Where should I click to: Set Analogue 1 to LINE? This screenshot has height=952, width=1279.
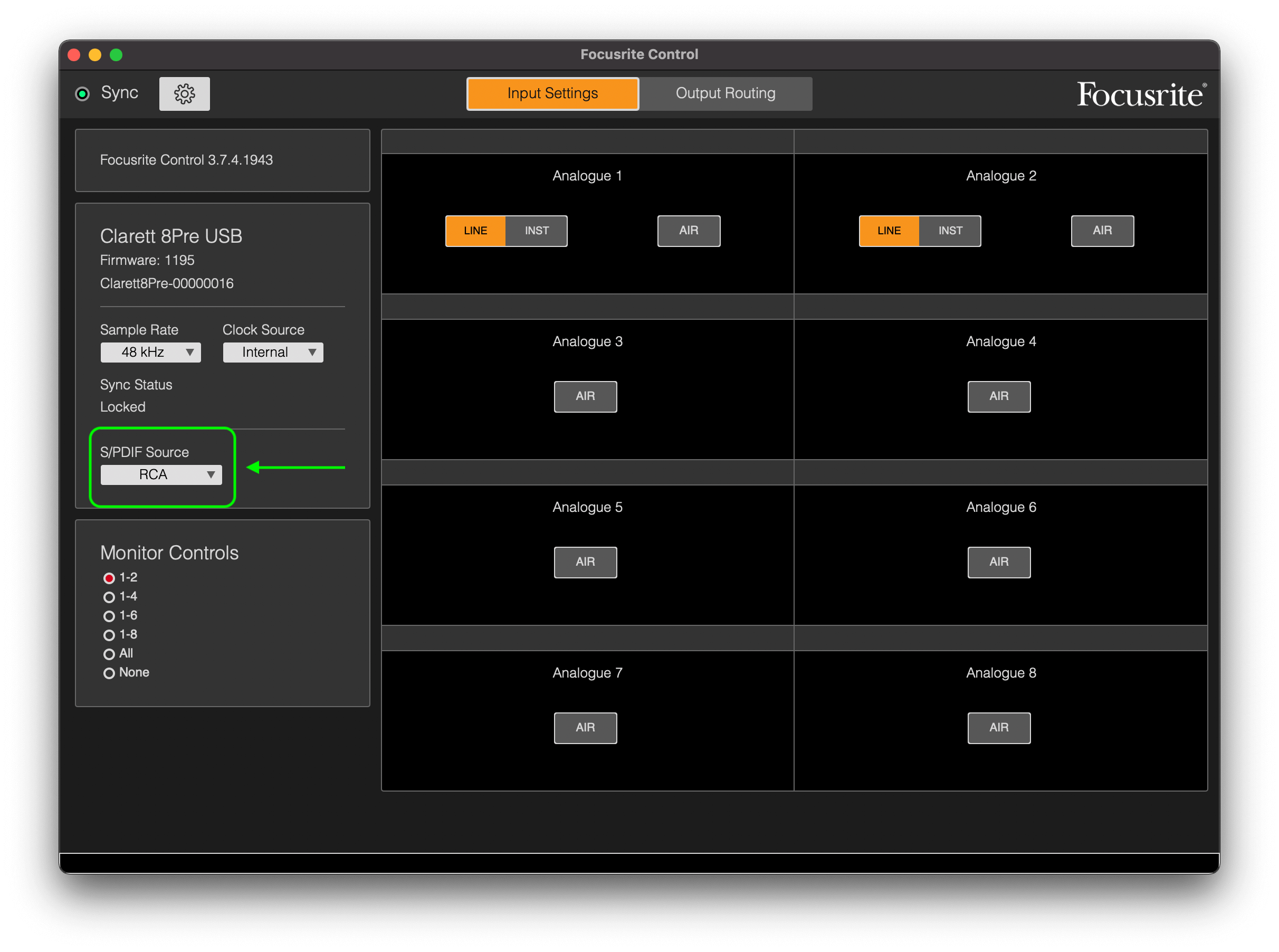(475, 231)
